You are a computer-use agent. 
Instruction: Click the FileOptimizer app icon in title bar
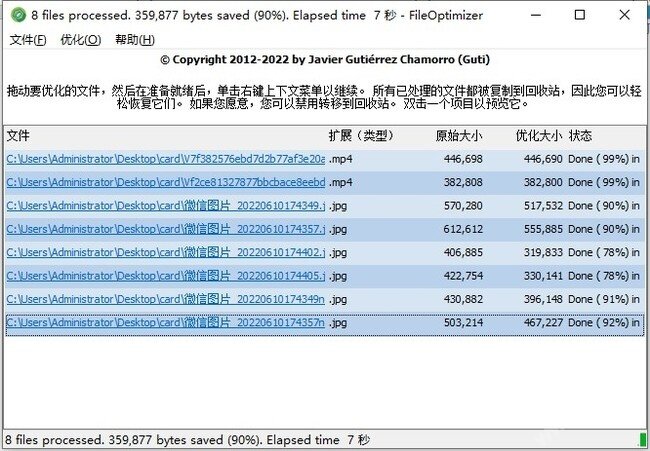coord(18,15)
